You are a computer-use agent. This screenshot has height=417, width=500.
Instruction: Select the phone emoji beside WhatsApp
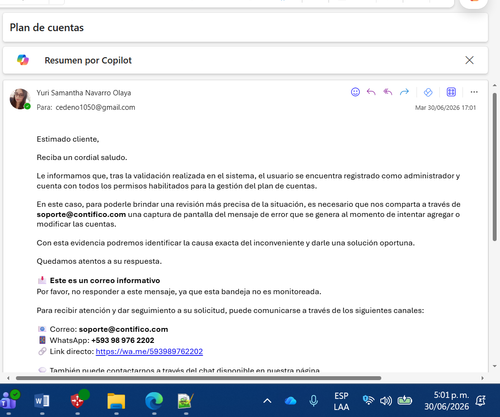[x=42, y=340]
